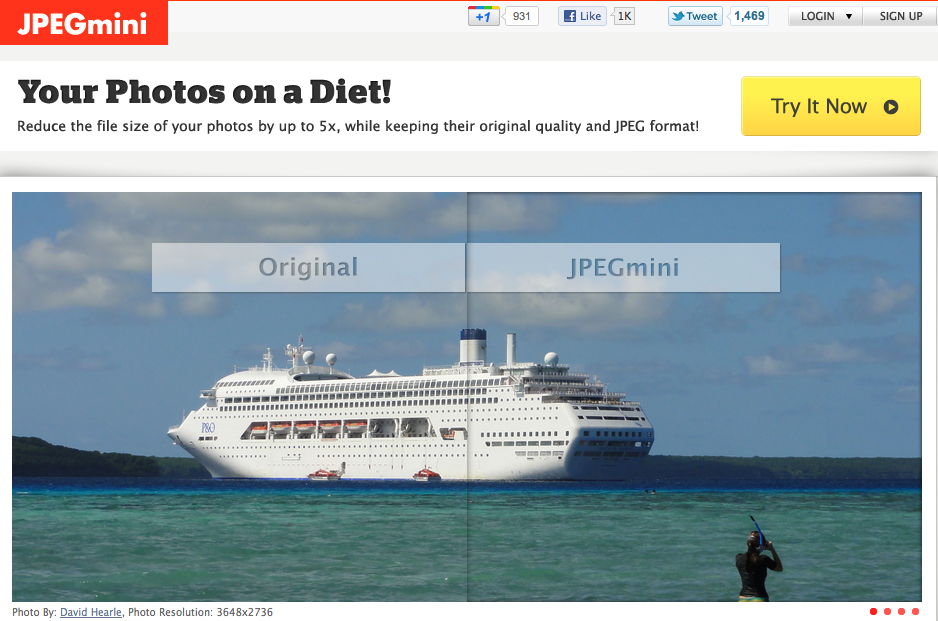
Task: Open the SIGN UP page
Action: pos(901,16)
